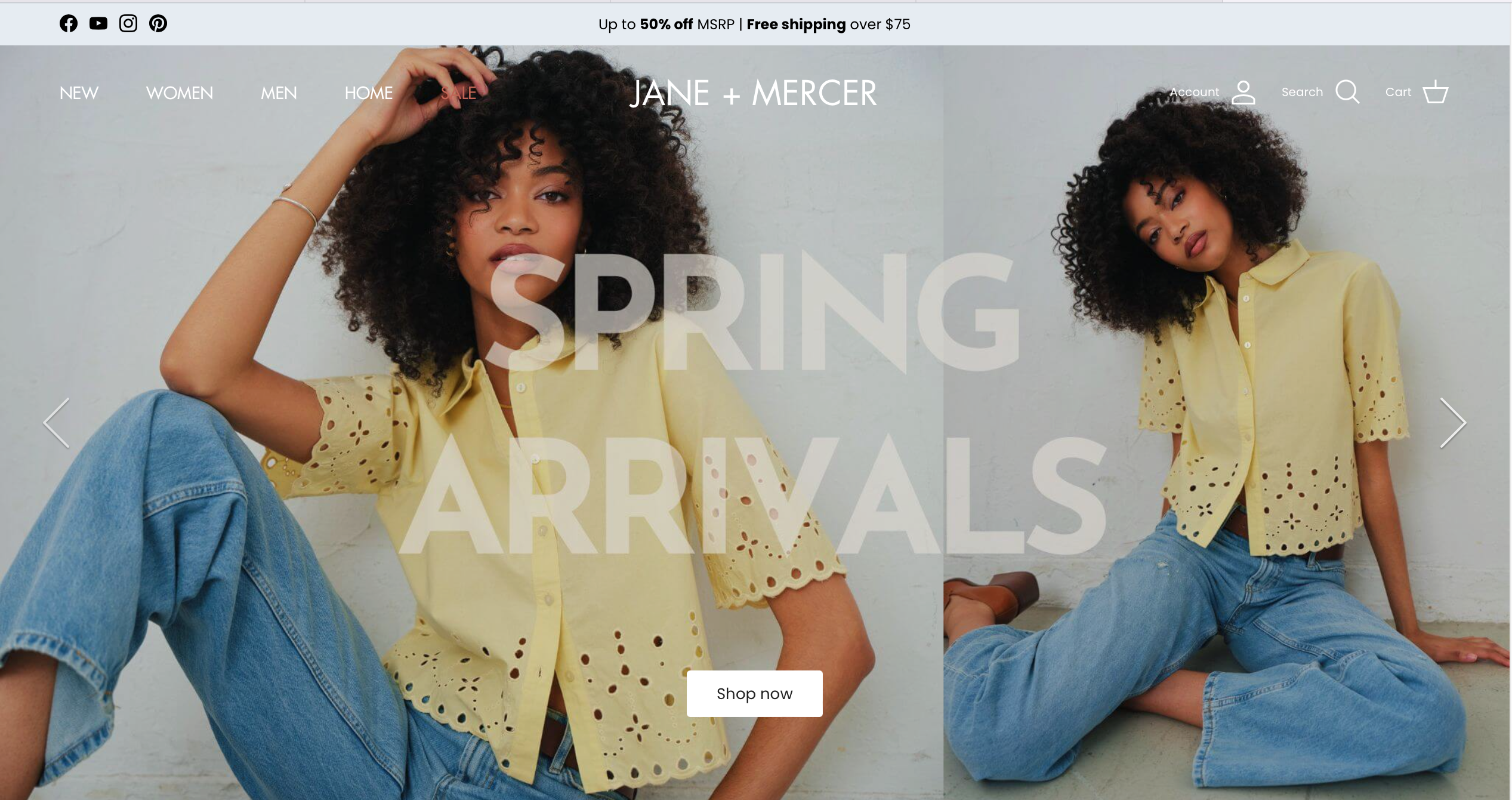
Task: Open the YouTube social link
Action: [98, 23]
